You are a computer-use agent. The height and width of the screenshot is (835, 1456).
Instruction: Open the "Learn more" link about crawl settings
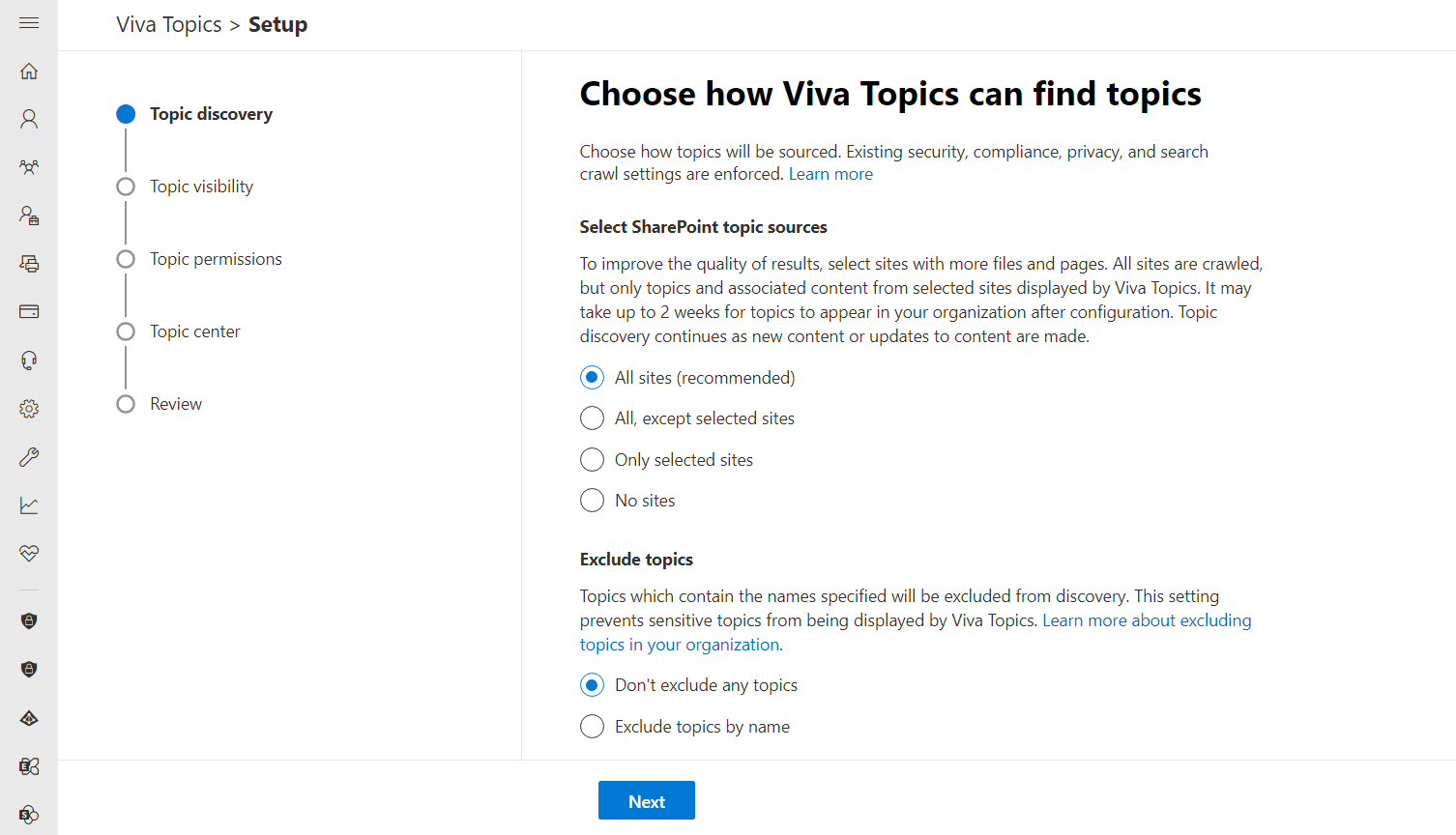830,174
